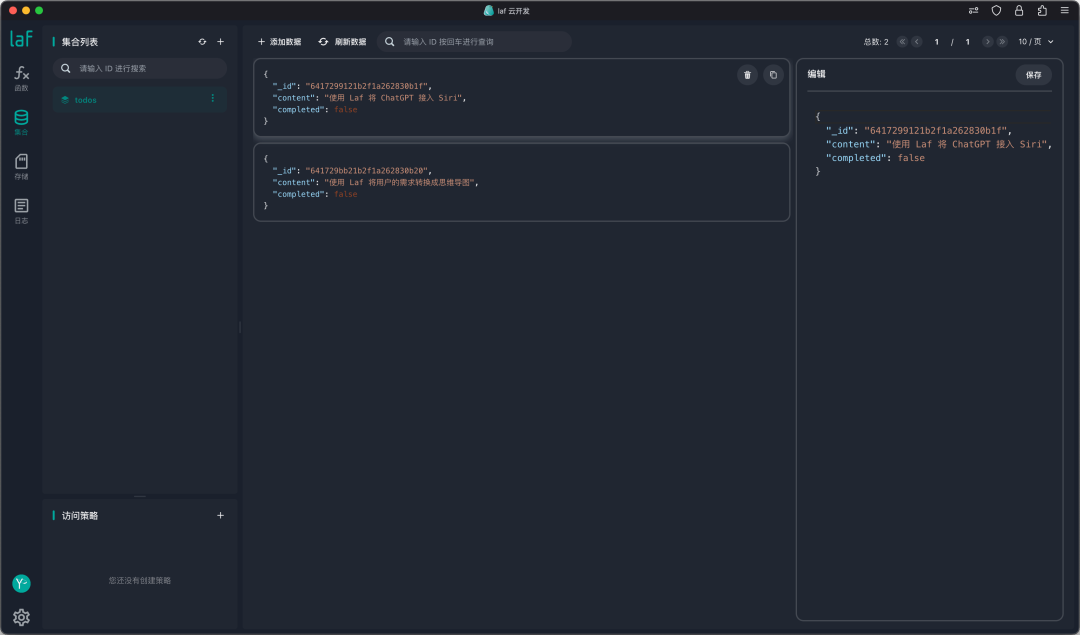Click the copy icon on first record
The image size is (1080, 635).
(x=773, y=75)
